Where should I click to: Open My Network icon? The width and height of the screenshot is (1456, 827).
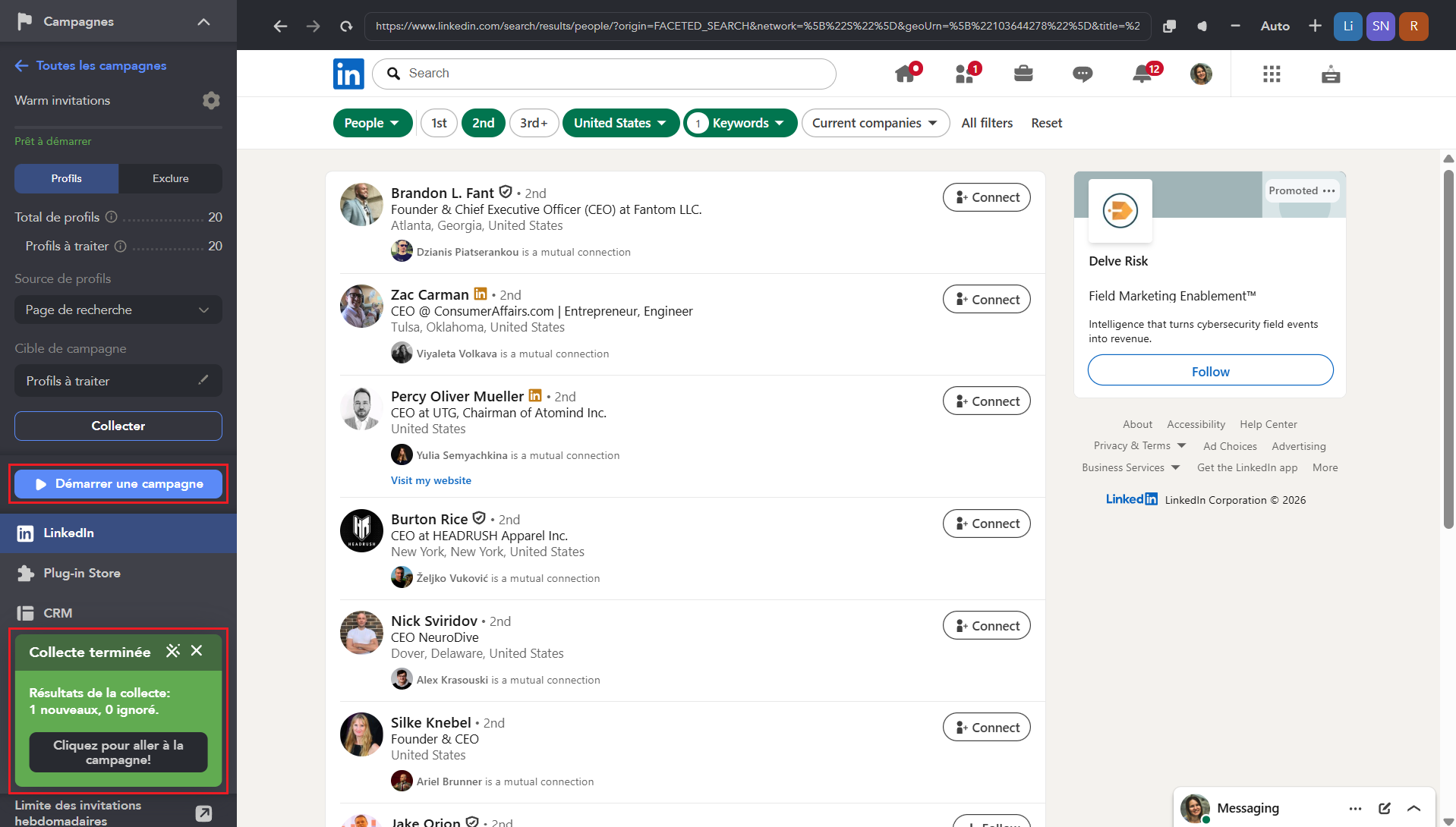966,74
